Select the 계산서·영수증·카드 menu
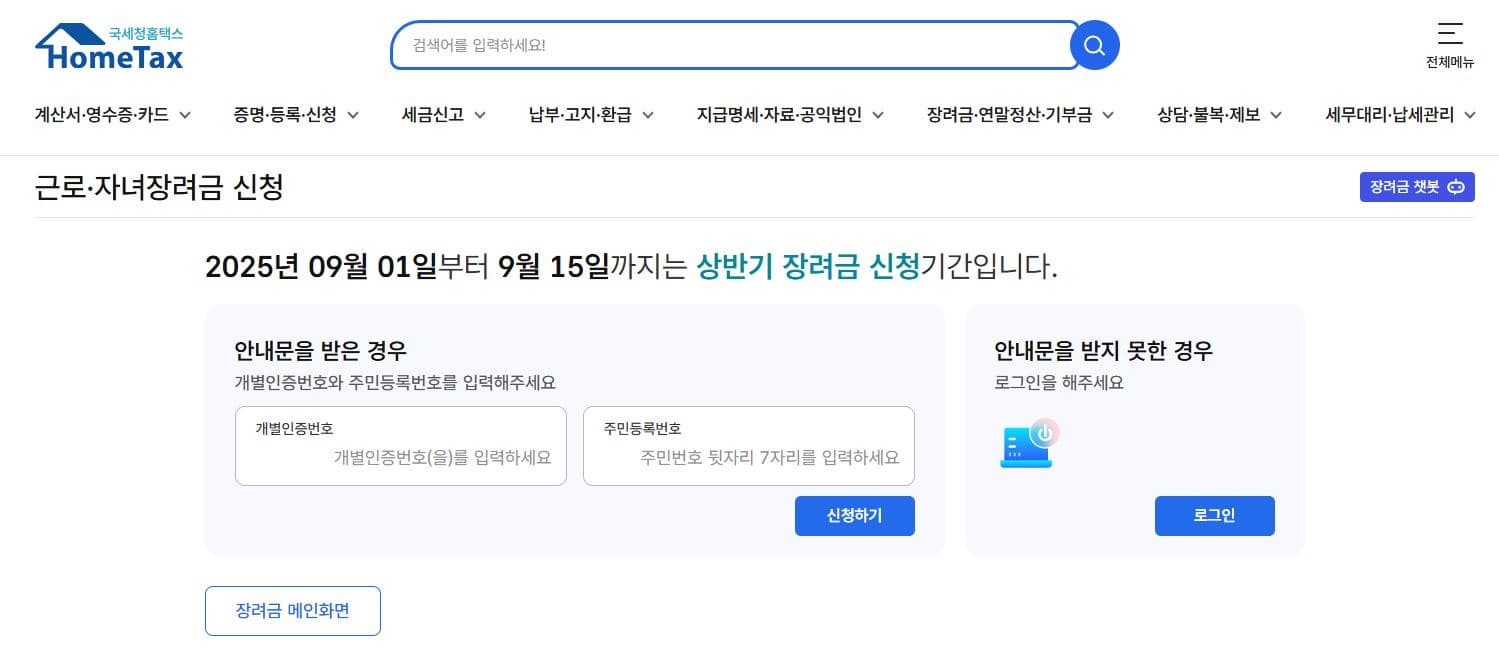This screenshot has width=1499, height=657. [103, 114]
